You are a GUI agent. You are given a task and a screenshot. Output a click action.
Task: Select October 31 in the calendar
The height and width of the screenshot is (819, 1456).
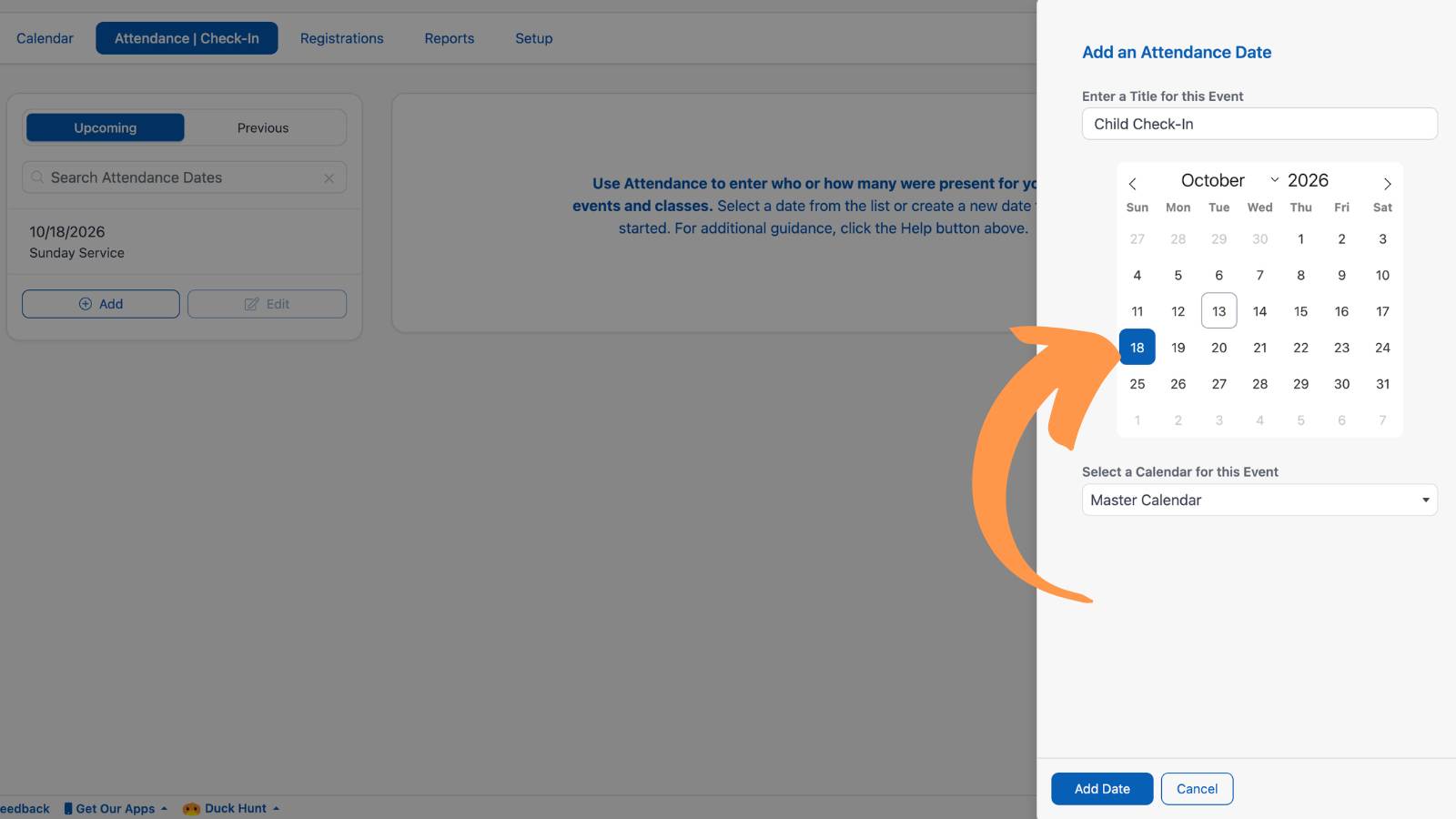pos(1383,384)
